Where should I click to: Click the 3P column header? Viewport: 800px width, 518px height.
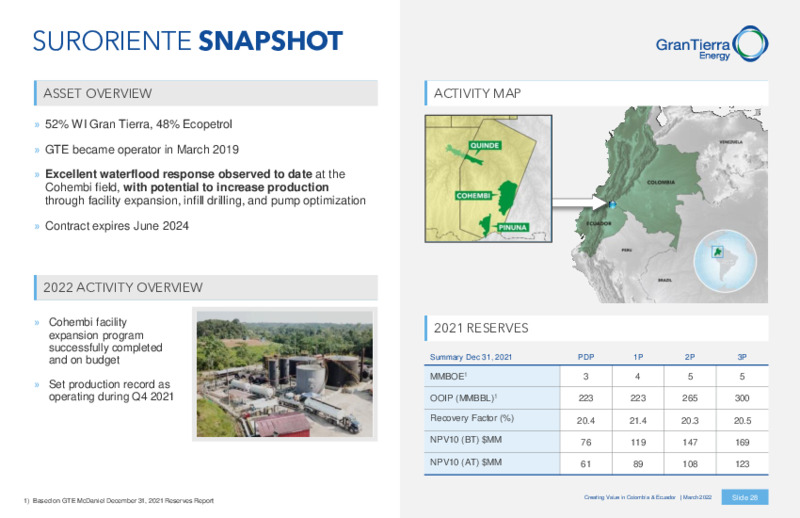[742, 357]
